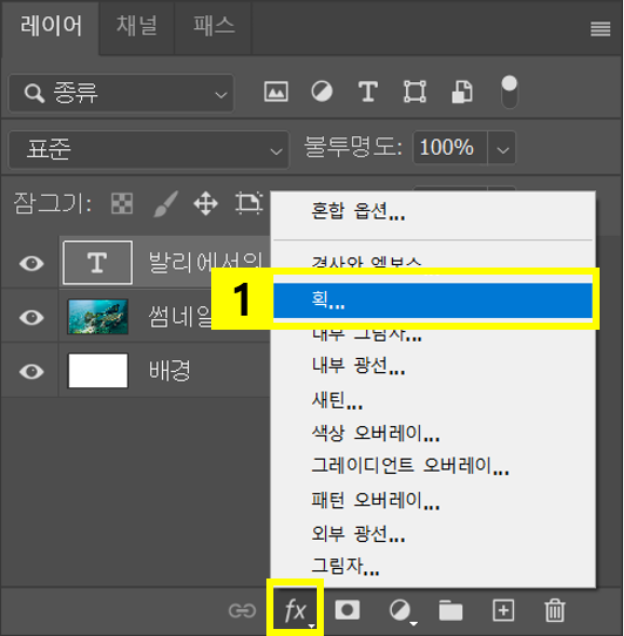Viewport: 624px width, 636px height.
Task: Select the text layer T thumbnail
Action: point(98,262)
